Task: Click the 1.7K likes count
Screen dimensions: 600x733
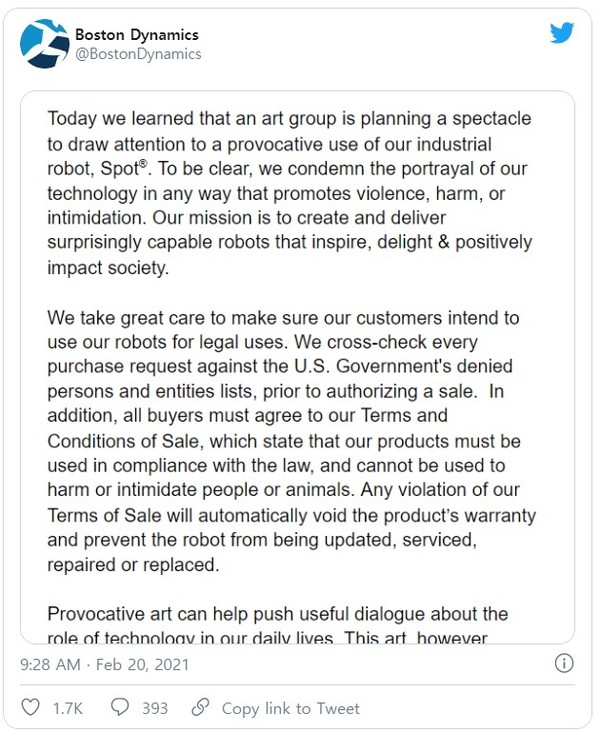Action: 67,708
